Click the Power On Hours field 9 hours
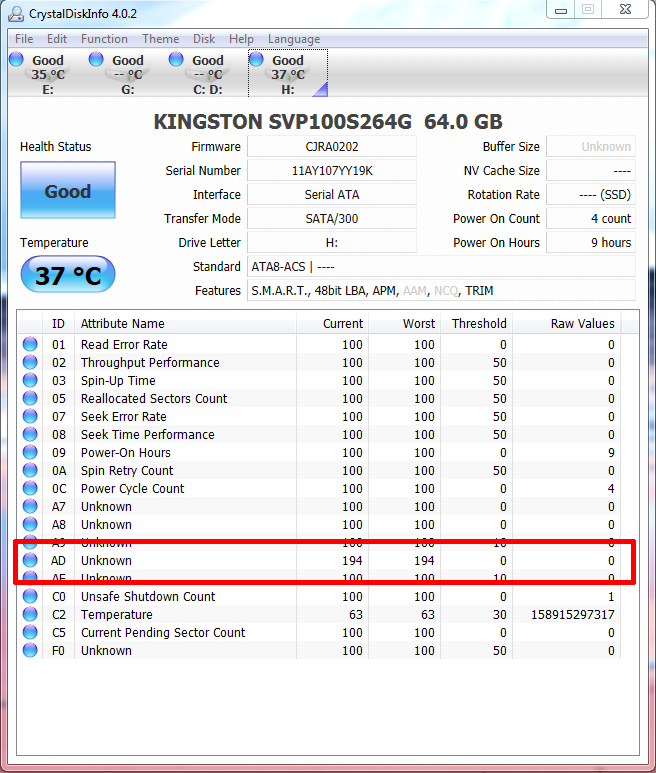Viewport: 656px width, 773px height. point(591,243)
